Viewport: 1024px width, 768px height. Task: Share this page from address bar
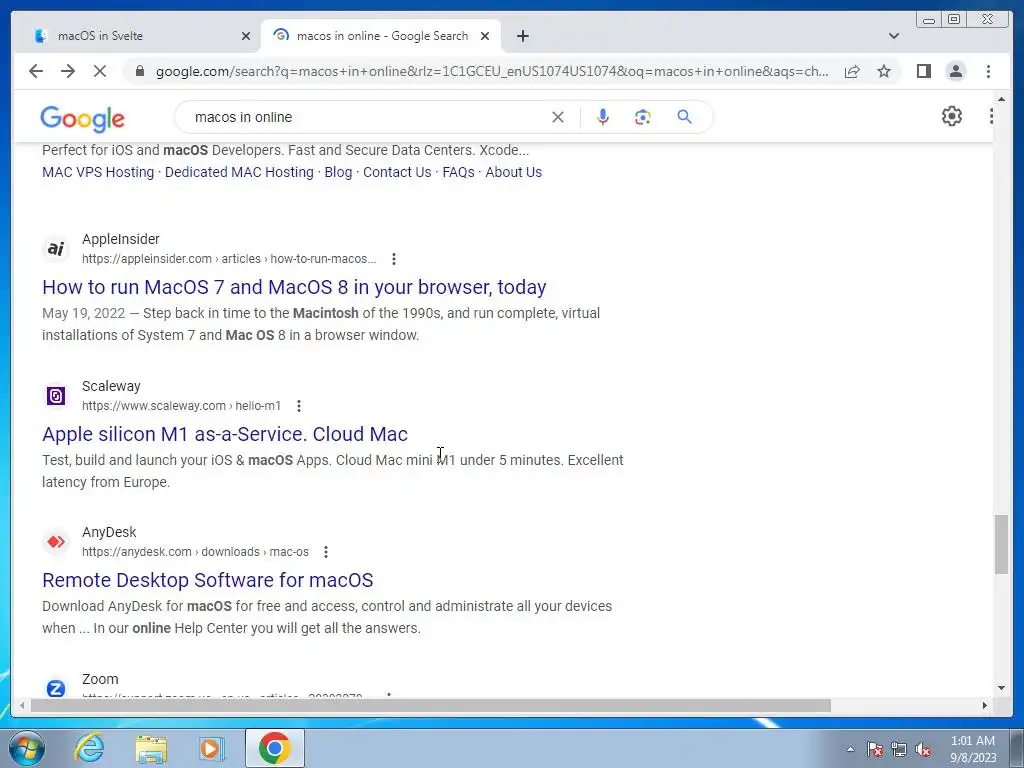(x=852, y=71)
